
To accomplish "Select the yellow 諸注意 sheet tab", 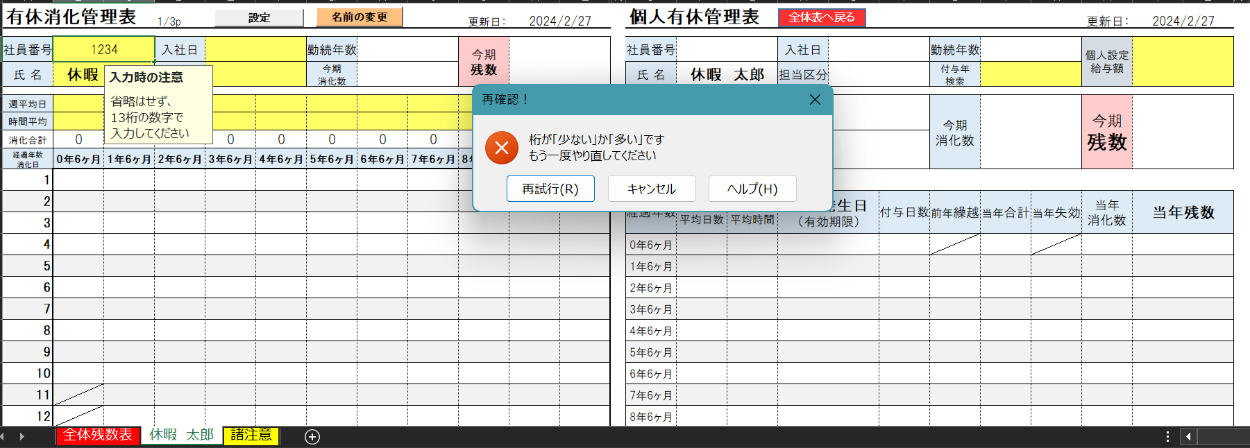I will pos(251,435).
